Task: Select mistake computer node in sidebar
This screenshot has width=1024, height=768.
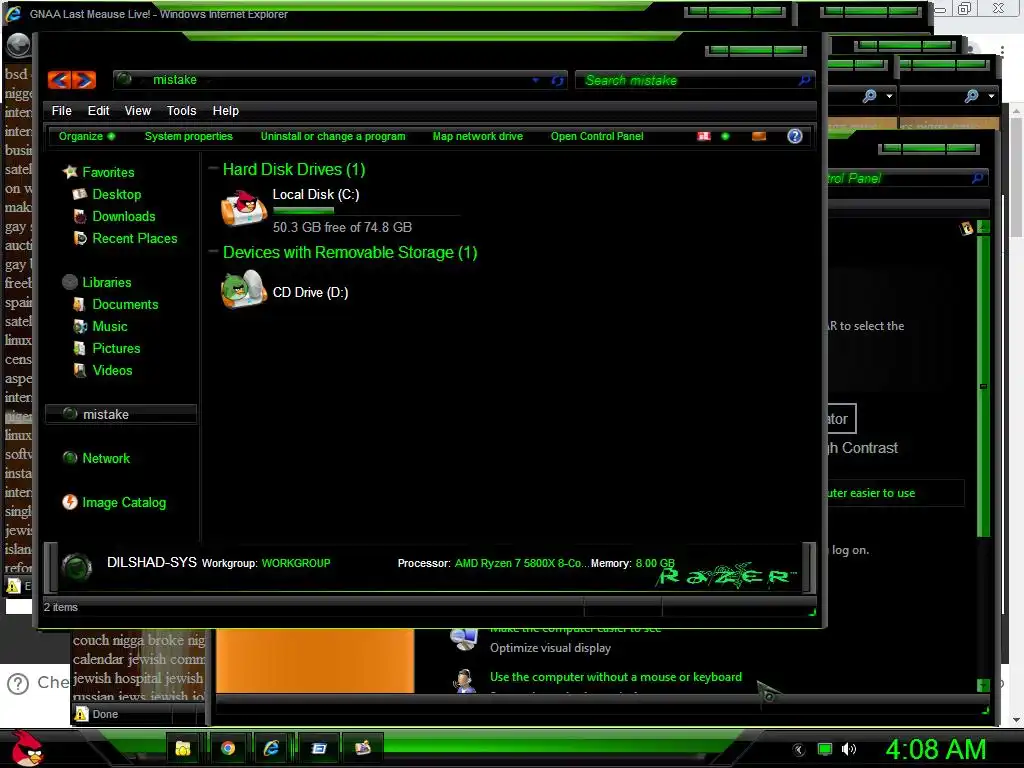Action: [121, 414]
